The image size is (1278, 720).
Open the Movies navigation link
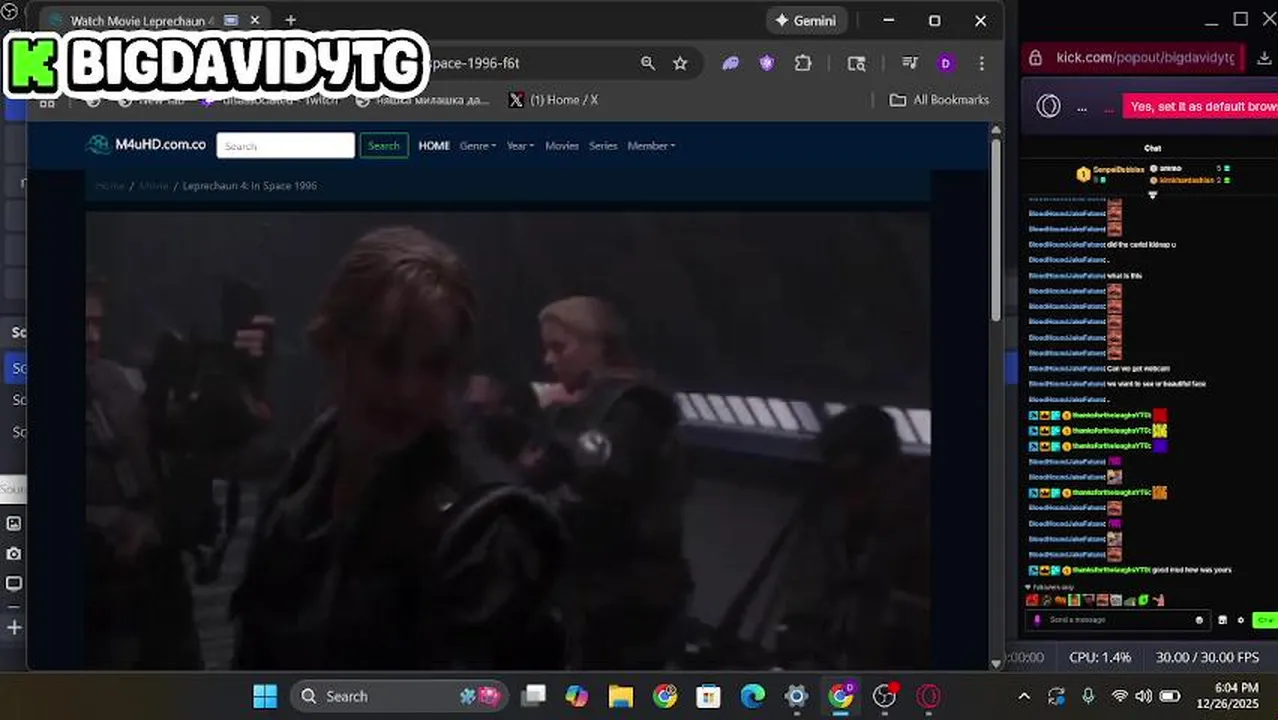[x=561, y=146]
